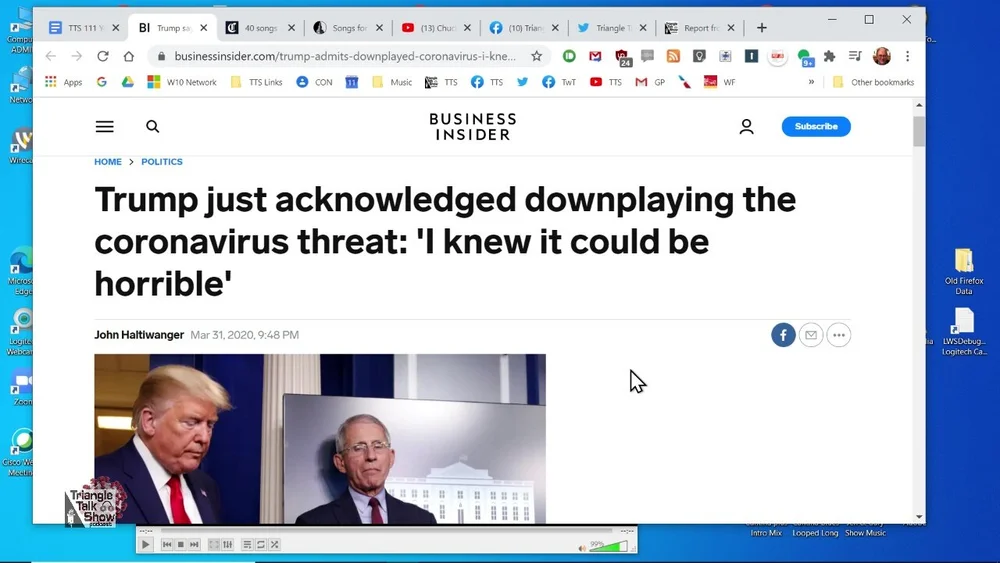The height and width of the screenshot is (563, 1000).
Task: Open author John Haltiwanger's page
Action: point(139,335)
